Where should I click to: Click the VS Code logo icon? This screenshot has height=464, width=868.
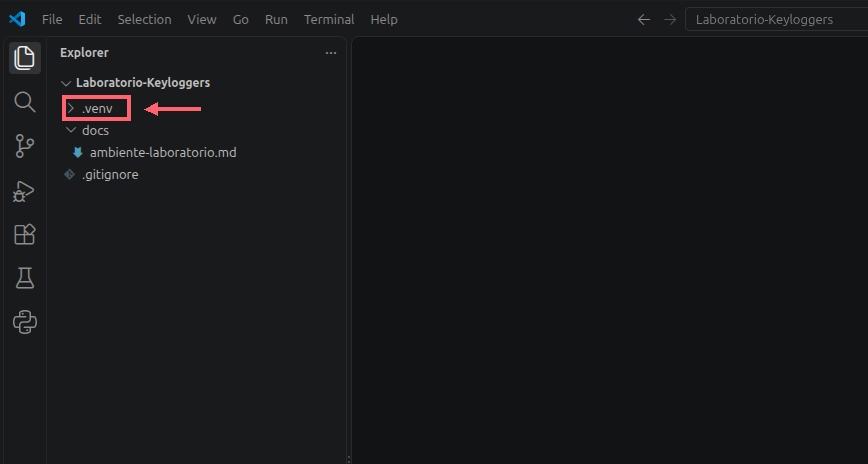(17, 19)
